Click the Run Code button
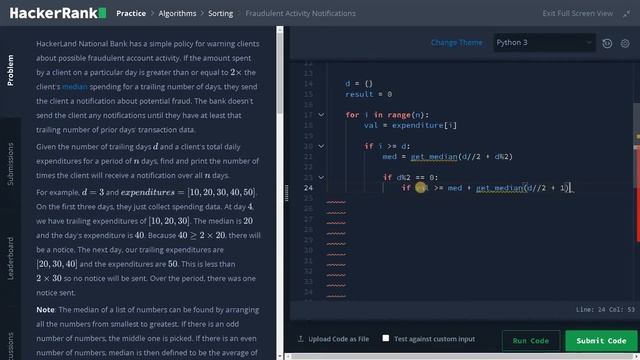The width and height of the screenshot is (640, 360). [531, 341]
